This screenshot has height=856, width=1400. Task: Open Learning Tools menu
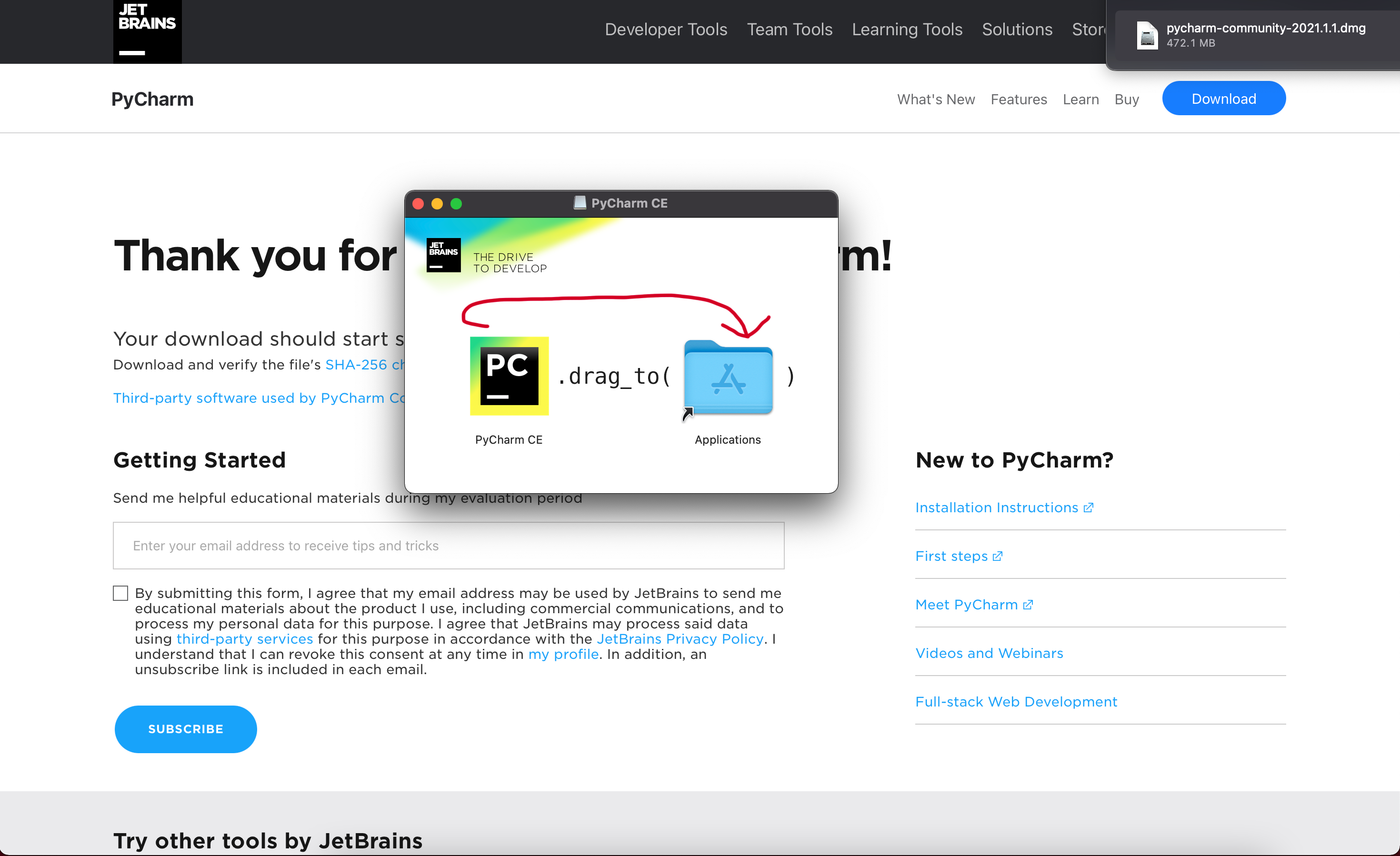pos(907,29)
